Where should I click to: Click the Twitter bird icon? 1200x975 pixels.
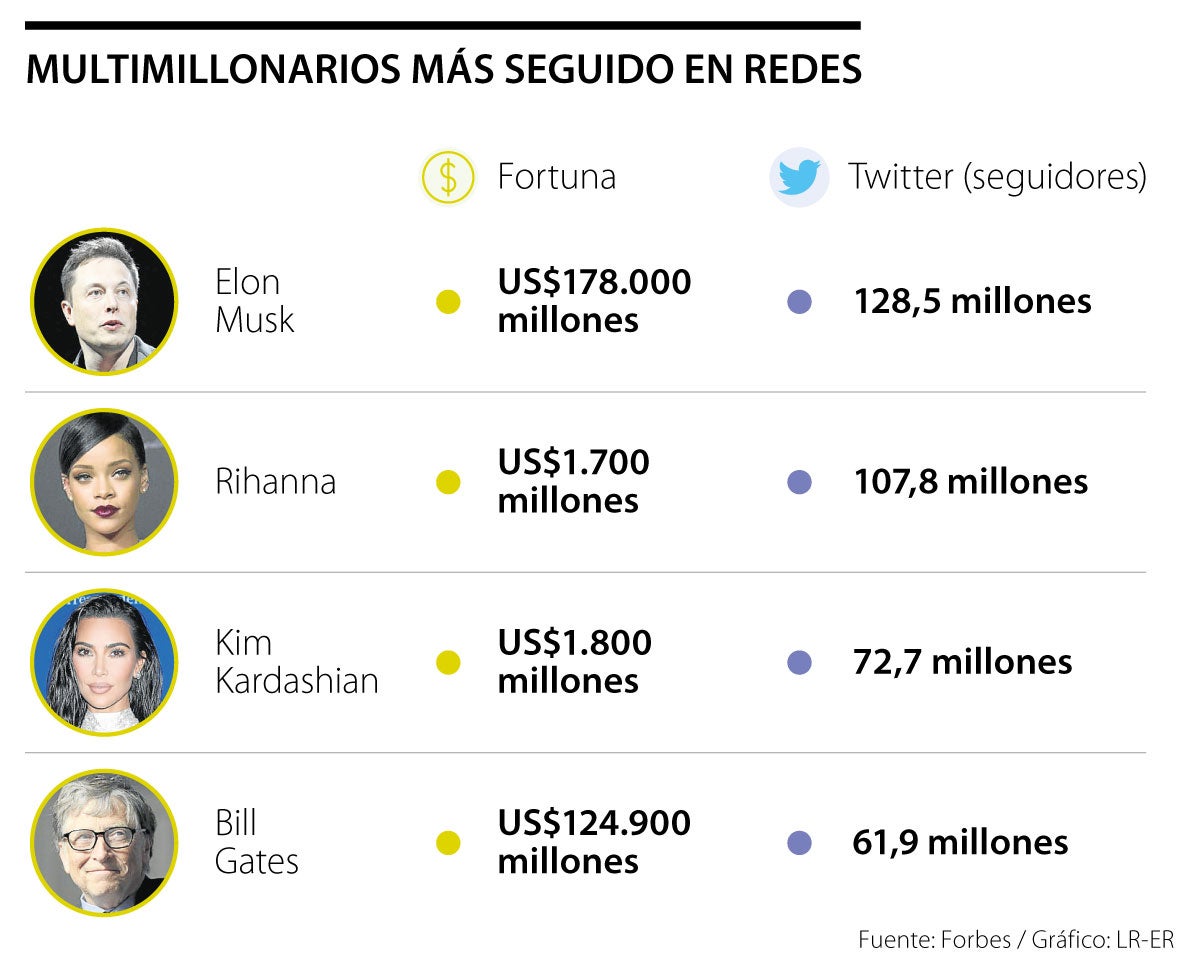click(x=799, y=178)
